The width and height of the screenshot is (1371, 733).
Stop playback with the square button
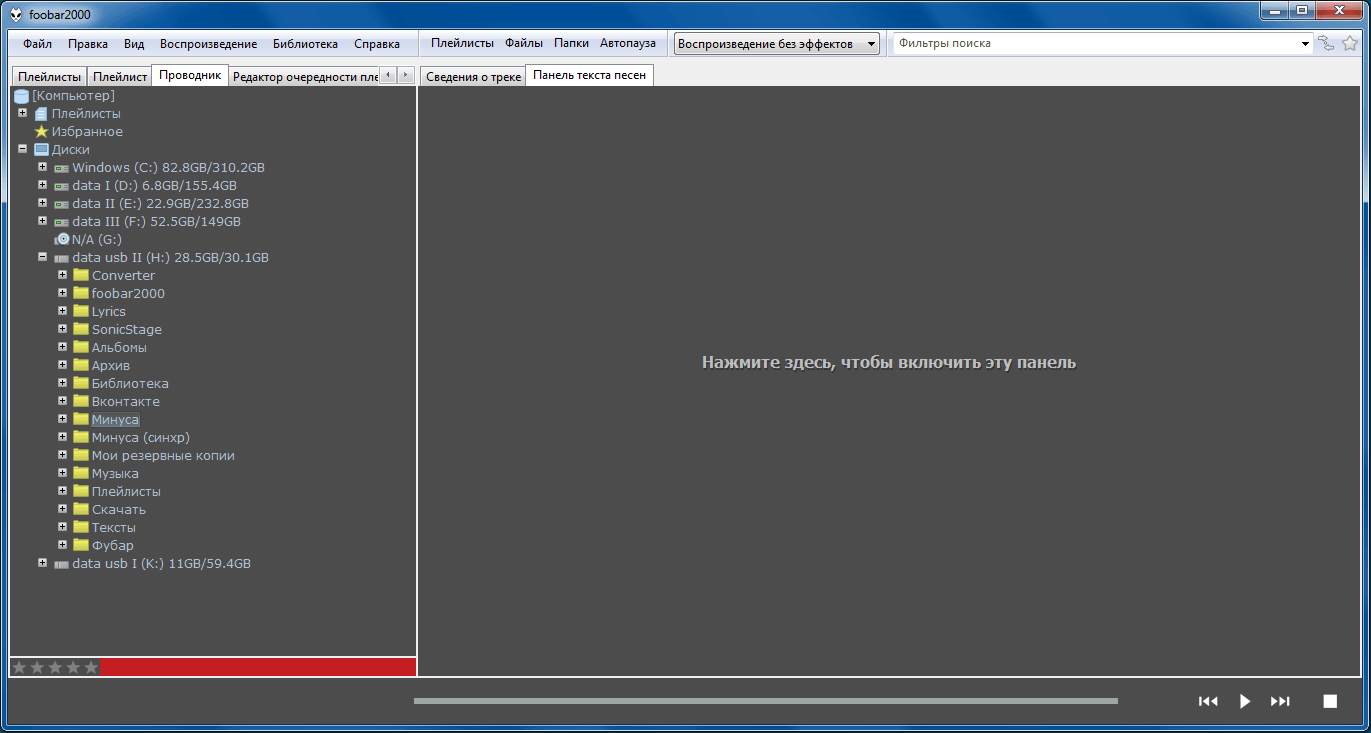(1330, 701)
